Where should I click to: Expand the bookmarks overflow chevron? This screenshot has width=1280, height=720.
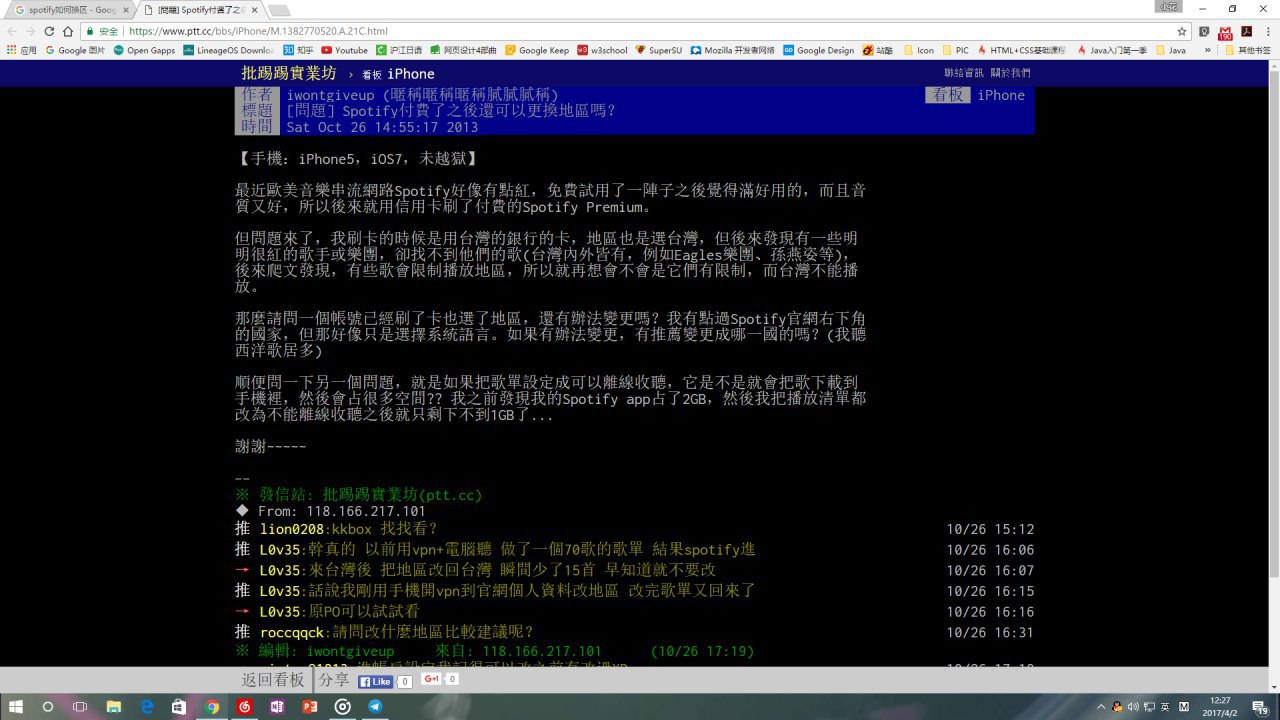coord(1207,50)
